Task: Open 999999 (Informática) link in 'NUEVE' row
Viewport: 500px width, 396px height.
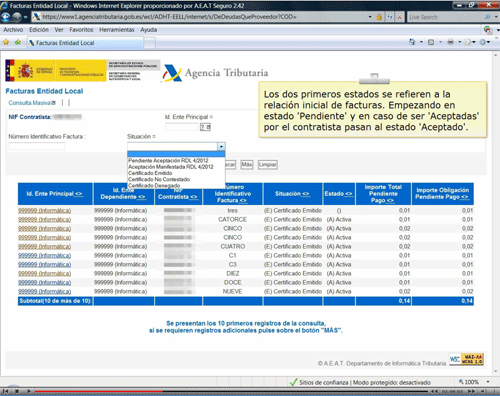Action: click(44, 292)
